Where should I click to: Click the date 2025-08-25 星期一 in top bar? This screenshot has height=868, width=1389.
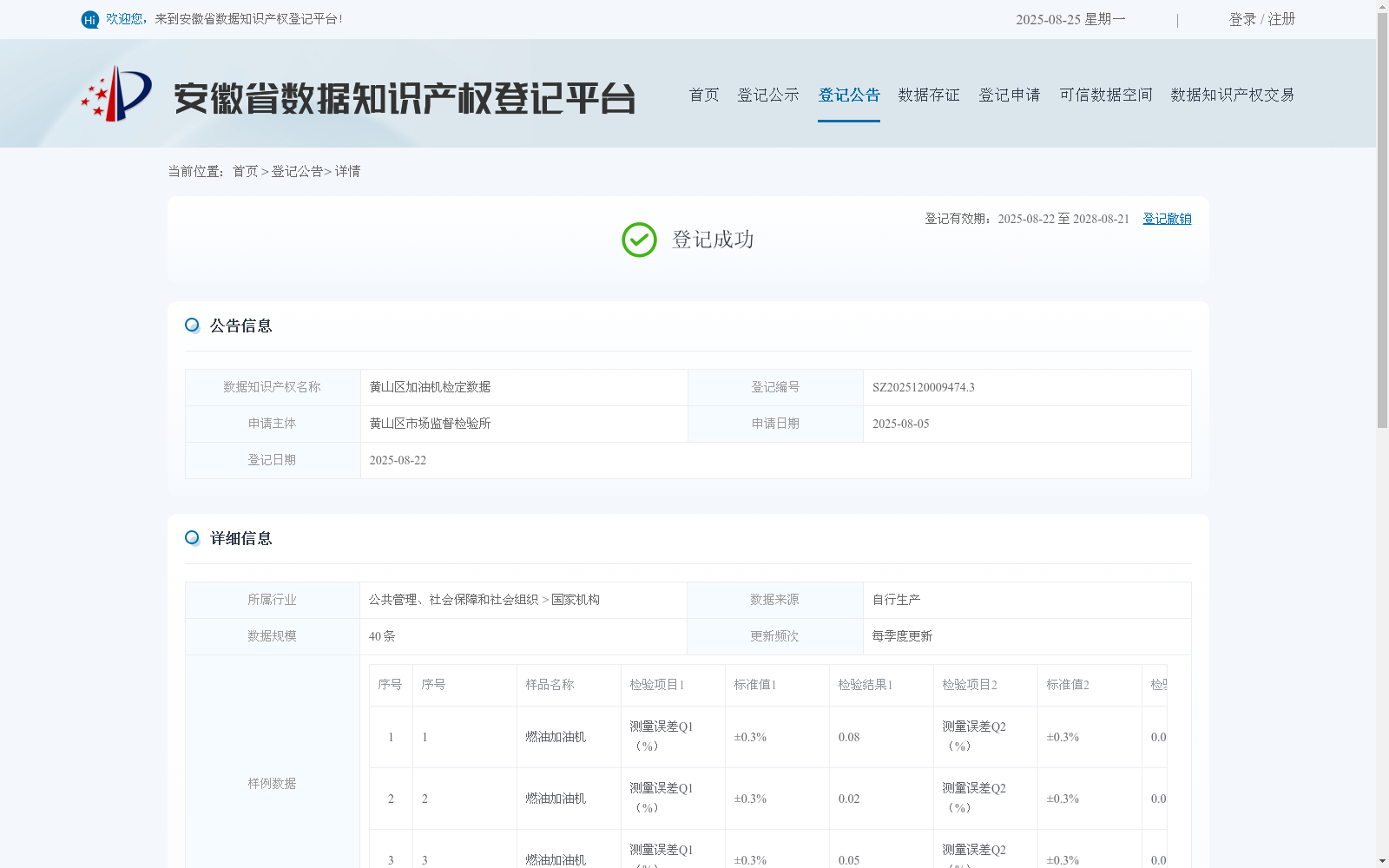1070,19
